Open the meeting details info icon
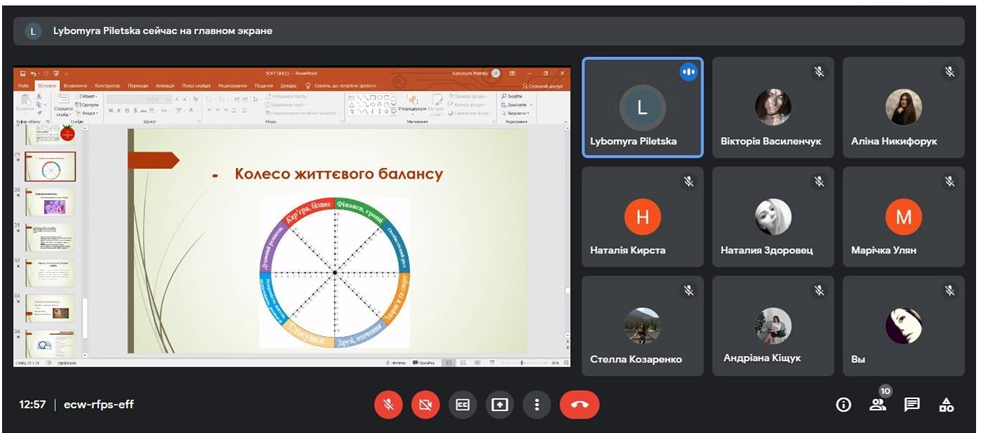990x435 pixels. 843,405
